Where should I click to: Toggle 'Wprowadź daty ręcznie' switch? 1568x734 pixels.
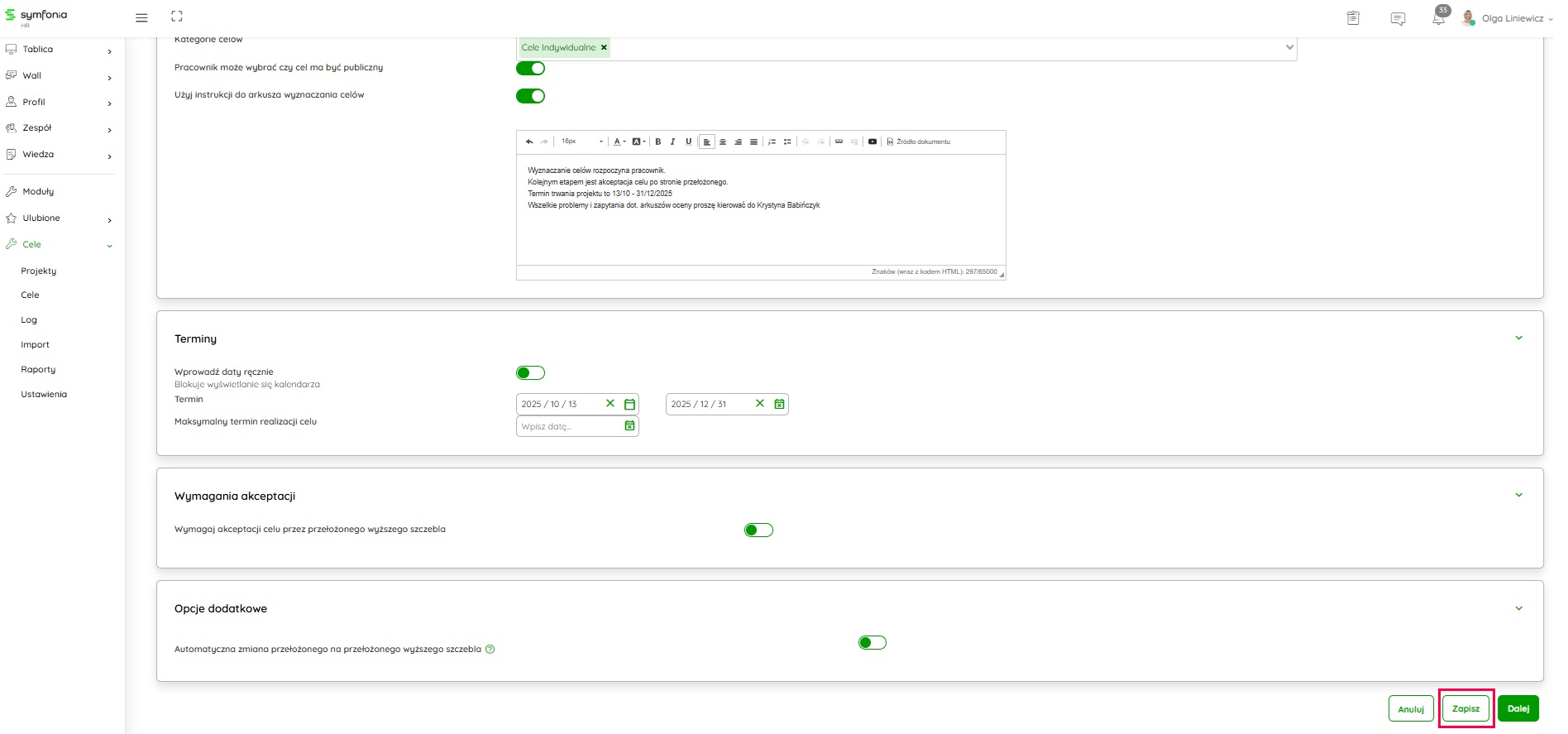pyautogui.click(x=530, y=373)
